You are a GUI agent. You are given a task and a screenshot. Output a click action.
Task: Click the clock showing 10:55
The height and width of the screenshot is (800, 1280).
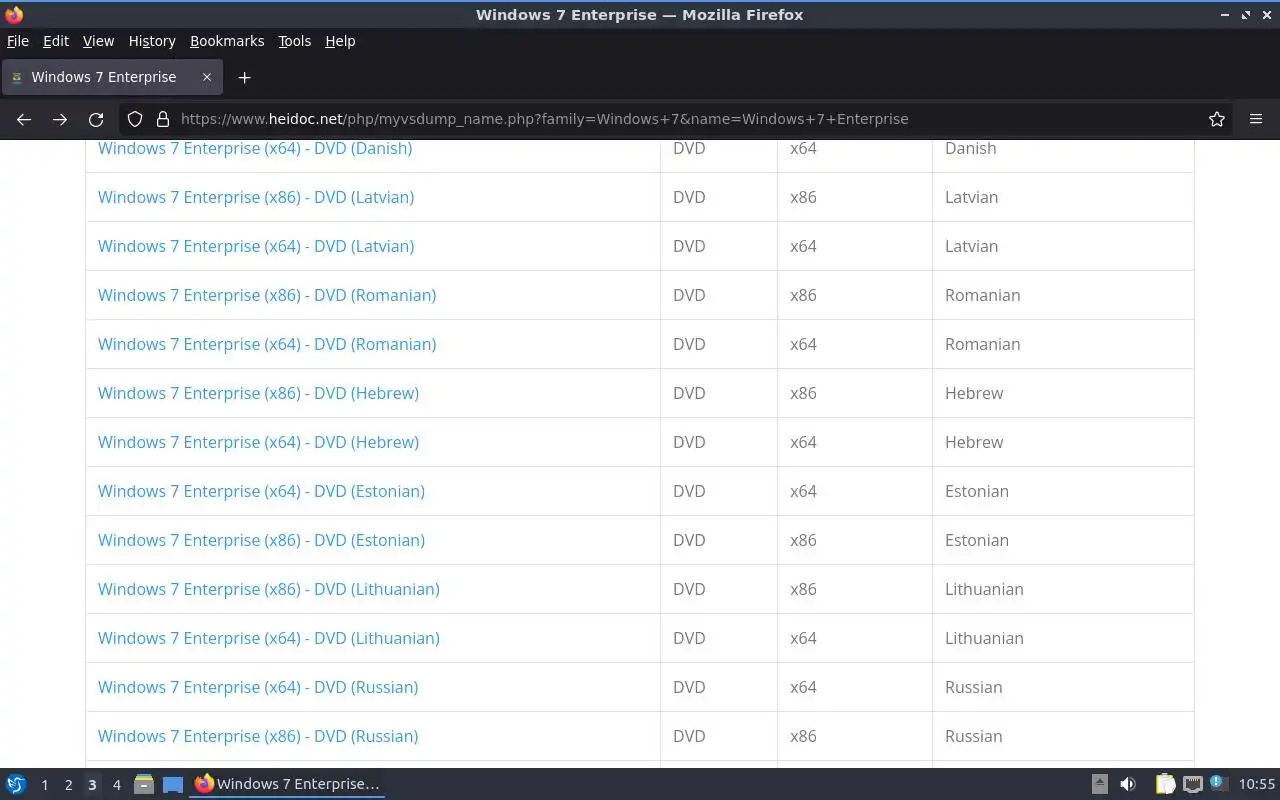pyautogui.click(x=1257, y=785)
